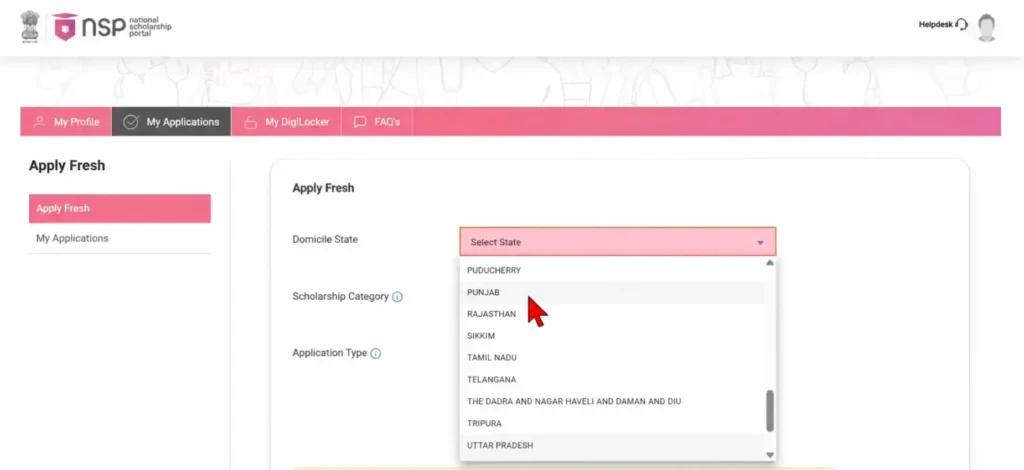Viewport: 1024px width, 470px height.
Task: Choose PUDUCHERRY from the state list
Action: (611, 270)
